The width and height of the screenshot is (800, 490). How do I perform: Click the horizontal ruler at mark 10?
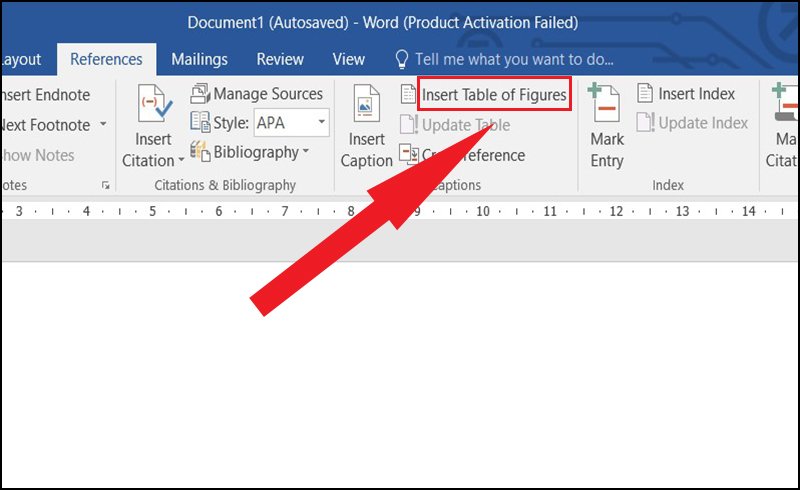tap(483, 211)
